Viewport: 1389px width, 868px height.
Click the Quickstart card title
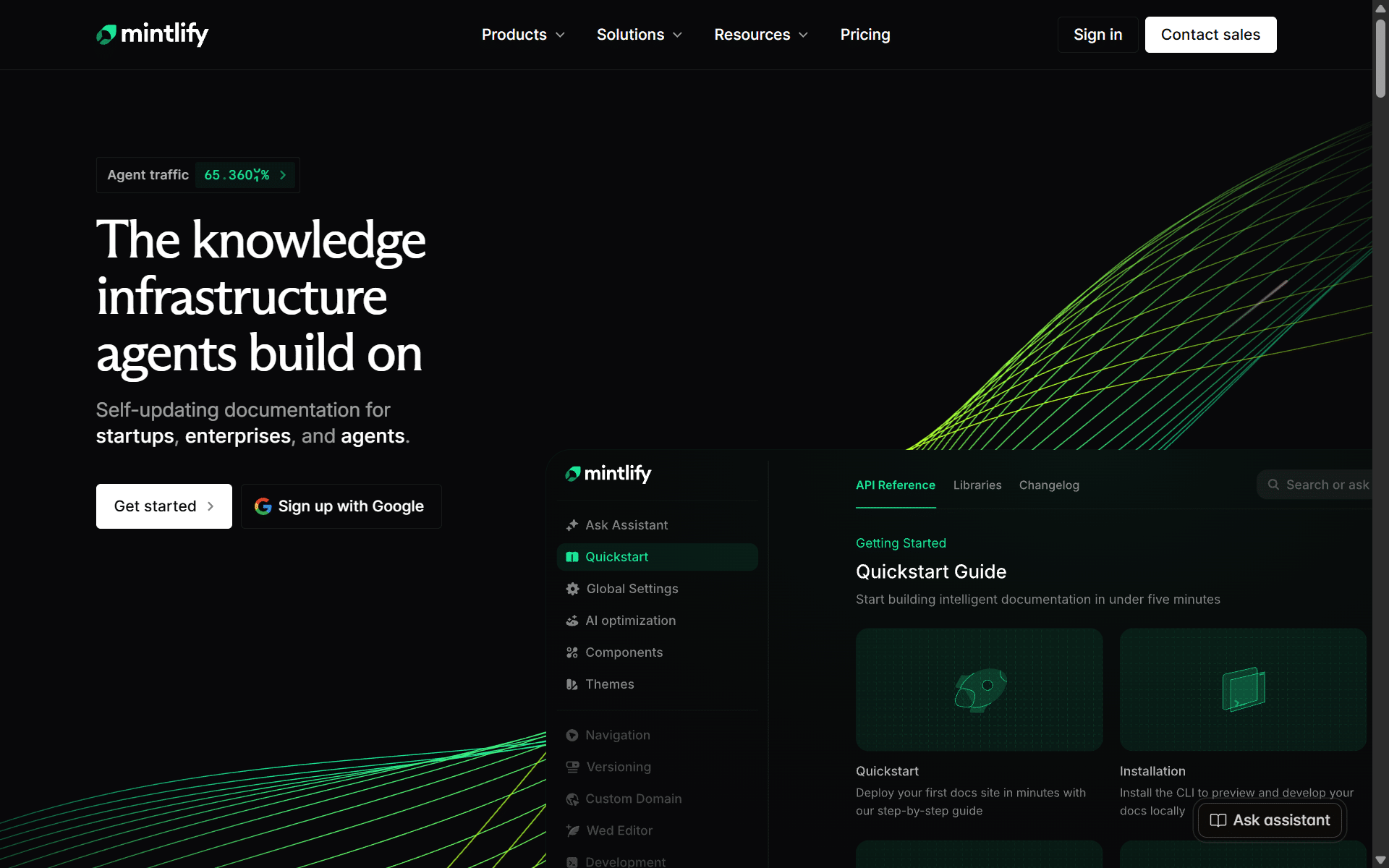point(887,771)
